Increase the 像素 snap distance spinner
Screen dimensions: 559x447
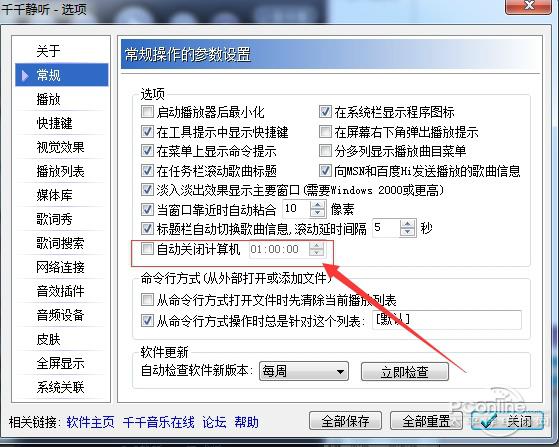317,205
